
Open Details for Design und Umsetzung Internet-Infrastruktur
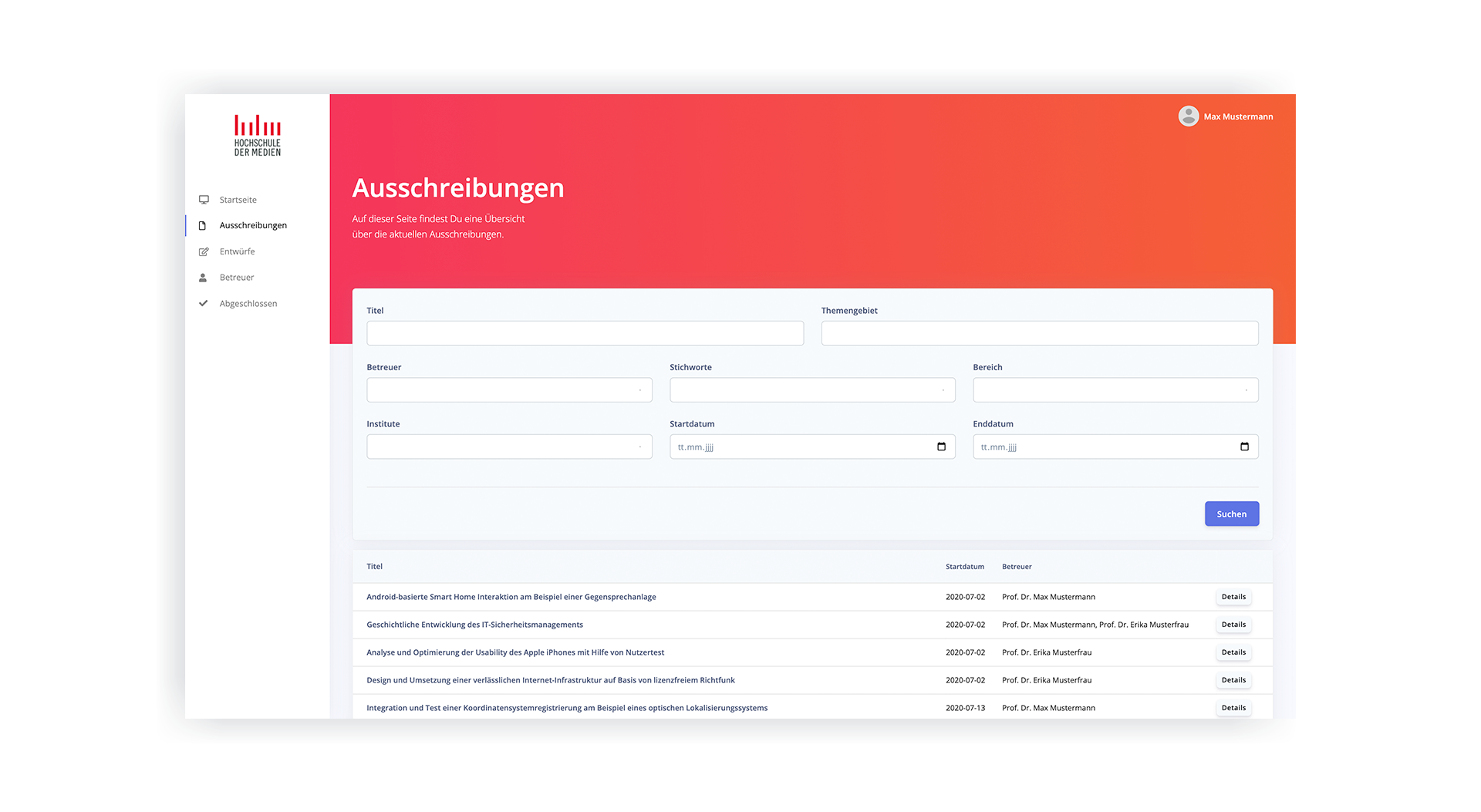tap(1233, 680)
